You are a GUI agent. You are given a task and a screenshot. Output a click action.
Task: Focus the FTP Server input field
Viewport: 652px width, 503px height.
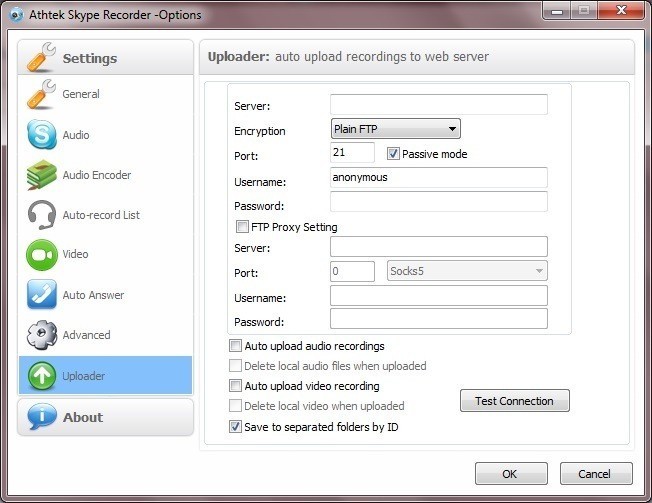coord(439,104)
